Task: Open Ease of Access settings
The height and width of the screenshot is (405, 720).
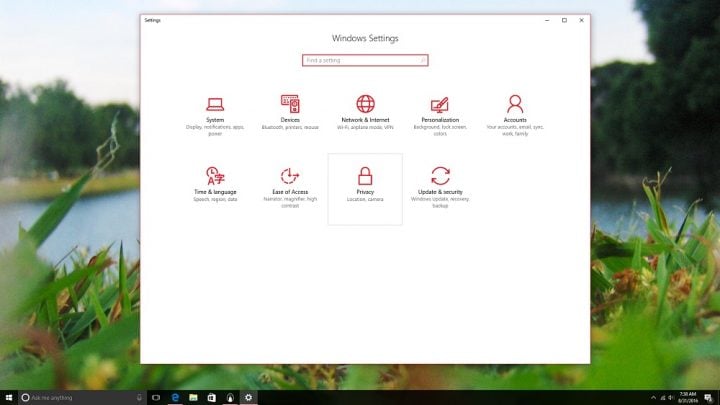Action: (x=290, y=189)
